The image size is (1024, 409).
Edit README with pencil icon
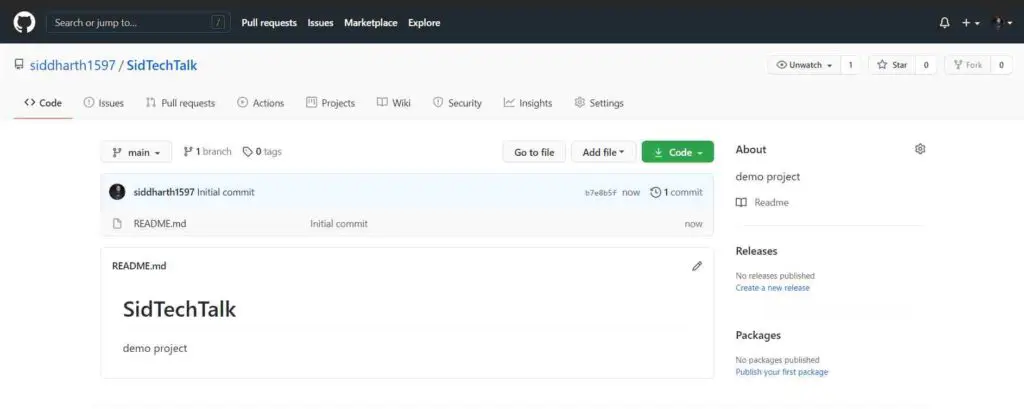(697, 266)
